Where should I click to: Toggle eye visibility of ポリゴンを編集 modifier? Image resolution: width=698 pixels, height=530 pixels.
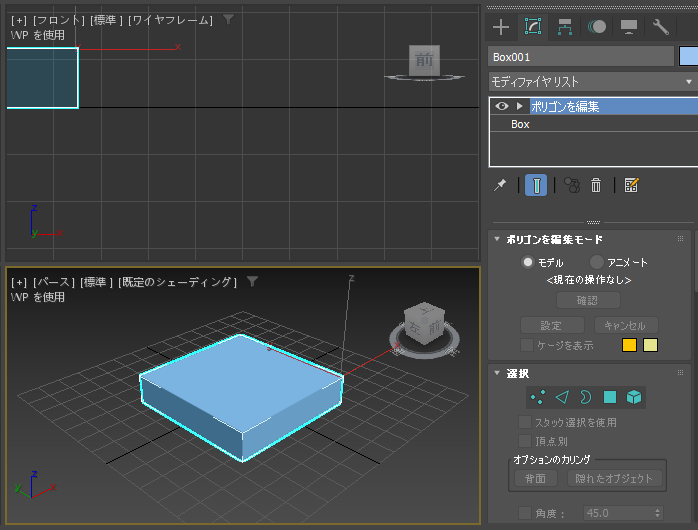[502, 106]
